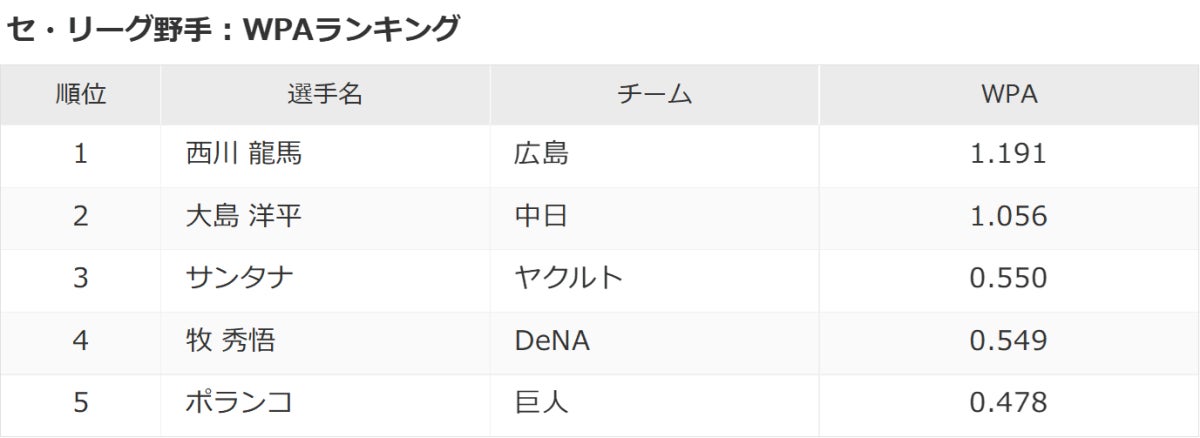This screenshot has height=438, width=1200.
Task: Click on player 牧 秀悟
Action: pyautogui.click(x=230, y=341)
